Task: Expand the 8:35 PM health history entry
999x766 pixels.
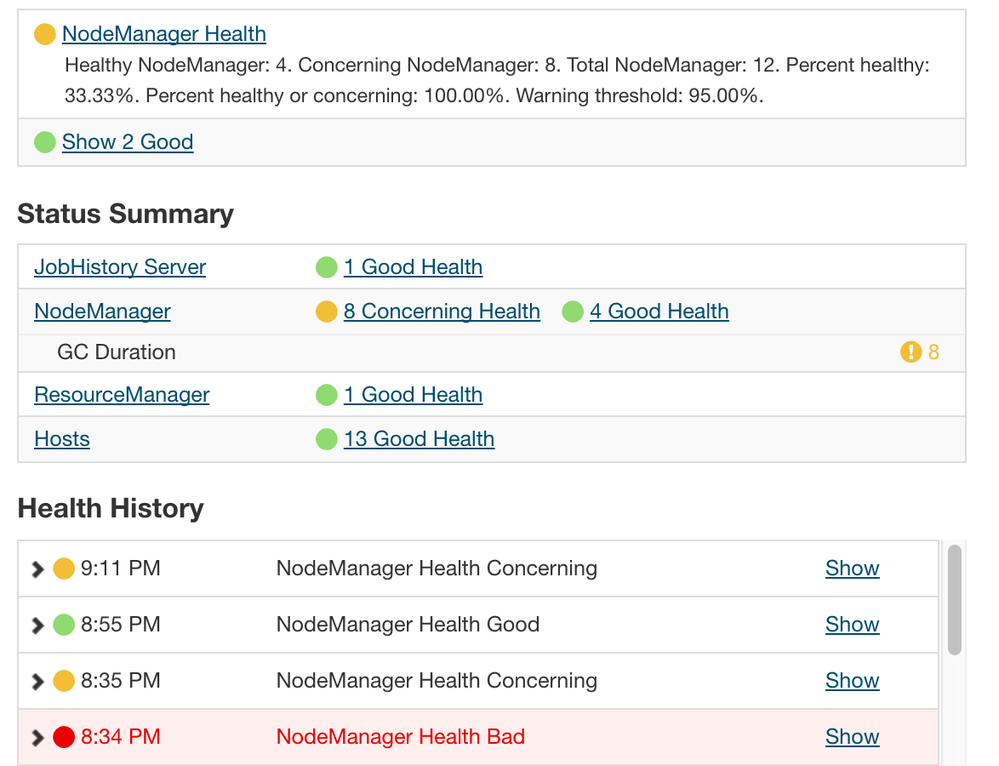Action: (x=38, y=681)
